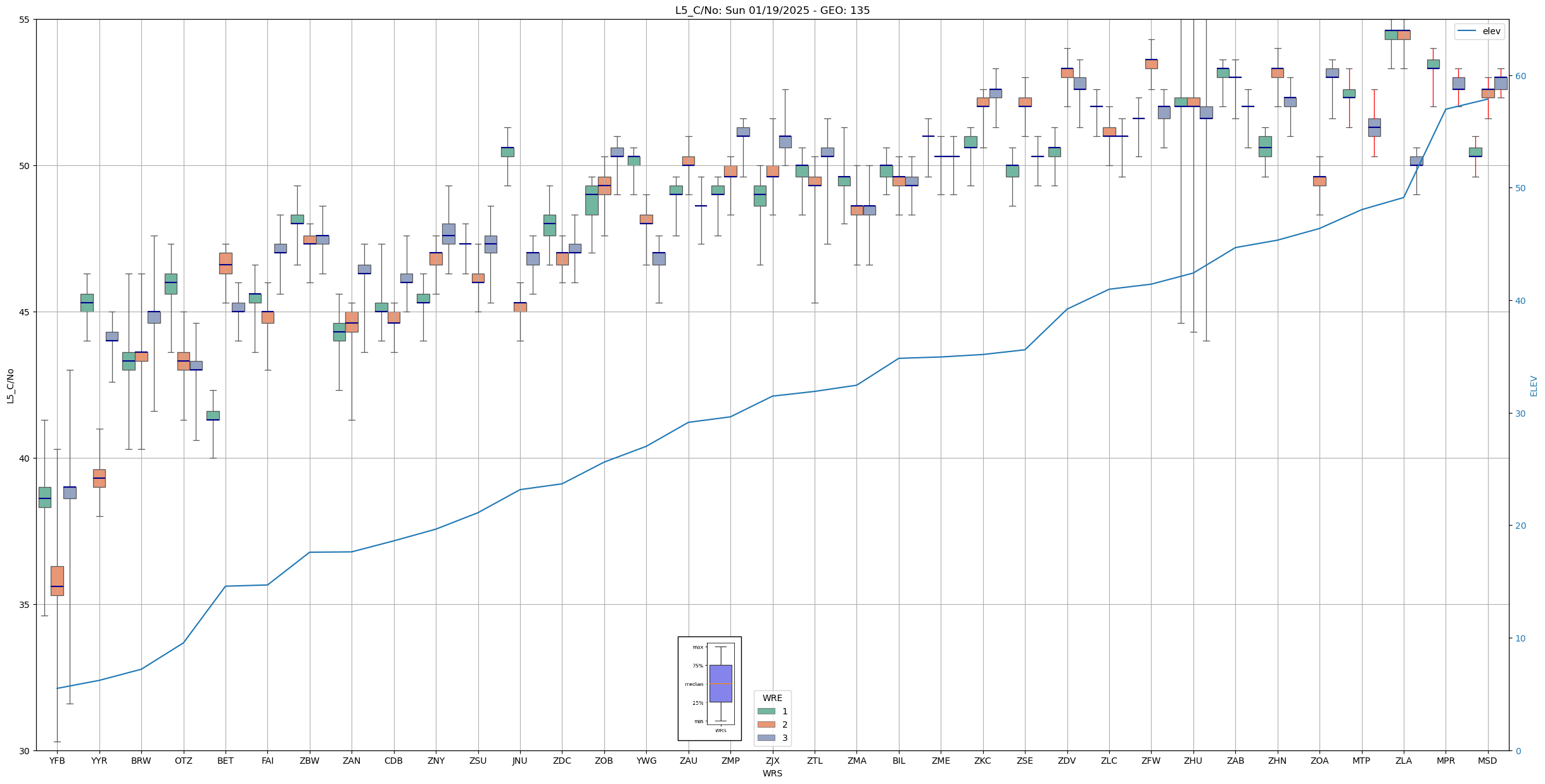The height and width of the screenshot is (784, 1545).
Task: Click the ELEV right axis label
Action: 1534,386
